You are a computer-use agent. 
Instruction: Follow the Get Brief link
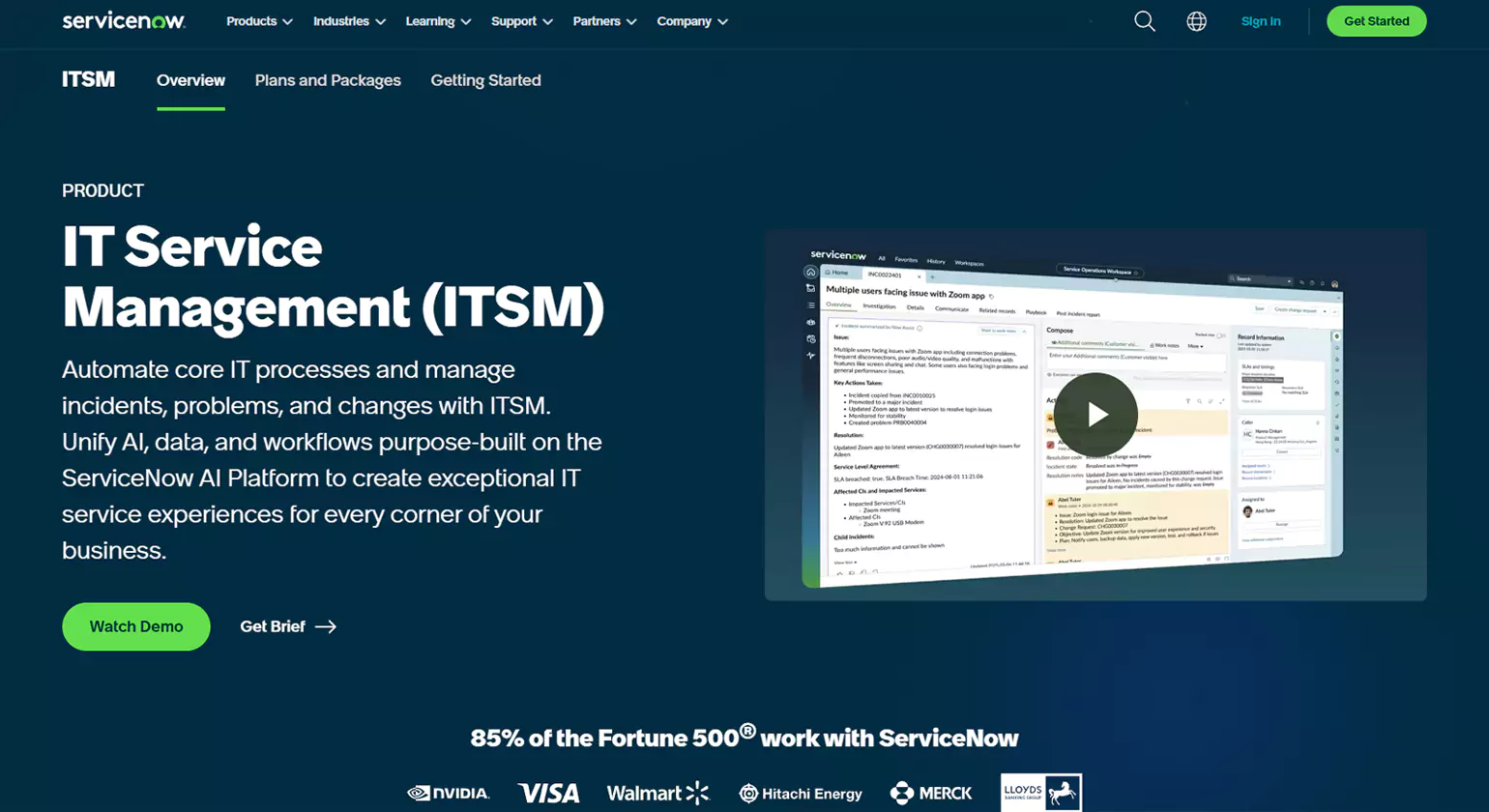288,626
